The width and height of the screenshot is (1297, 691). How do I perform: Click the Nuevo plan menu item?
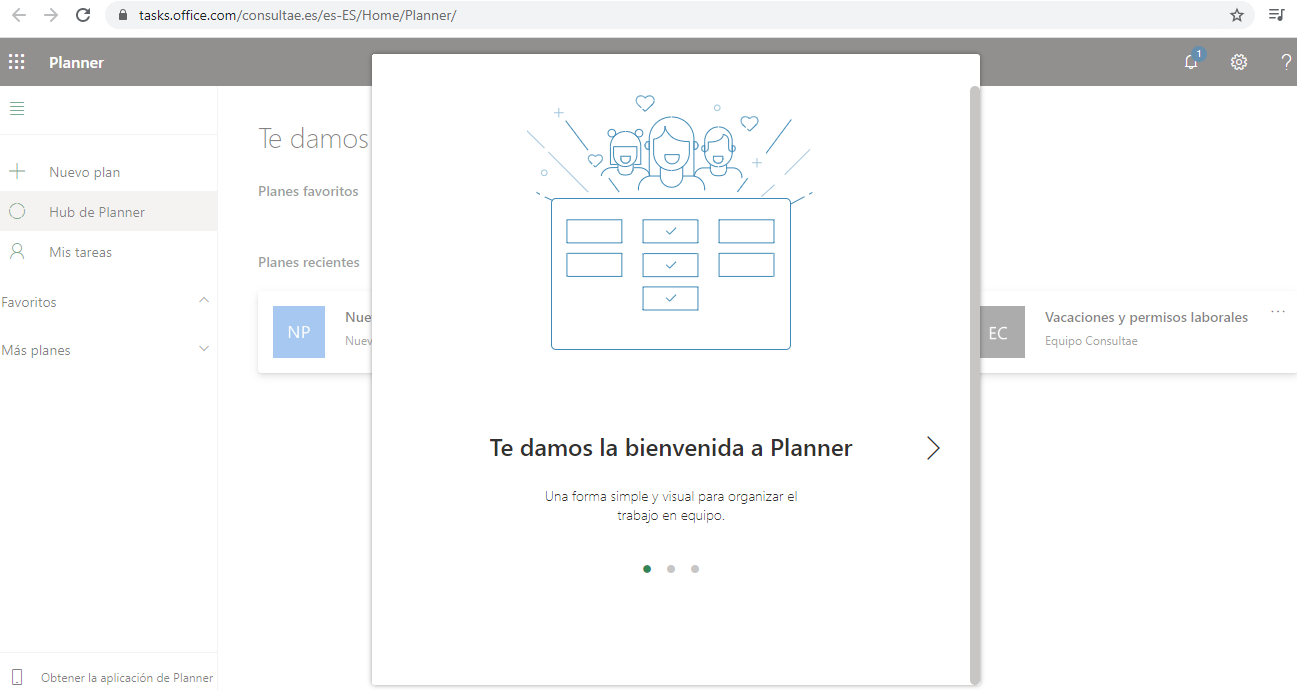(x=108, y=172)
